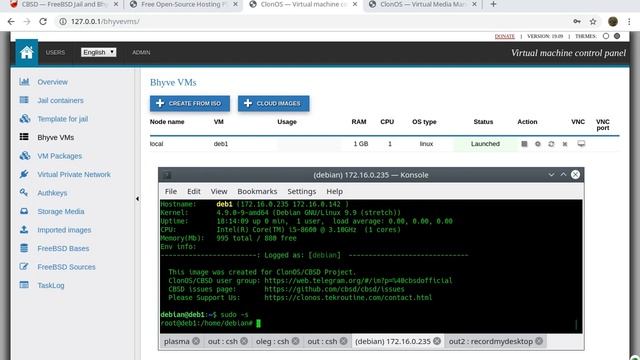The image size is (640, 360).
Task: Click the Authkeys key icon
Action: (24, 192)
